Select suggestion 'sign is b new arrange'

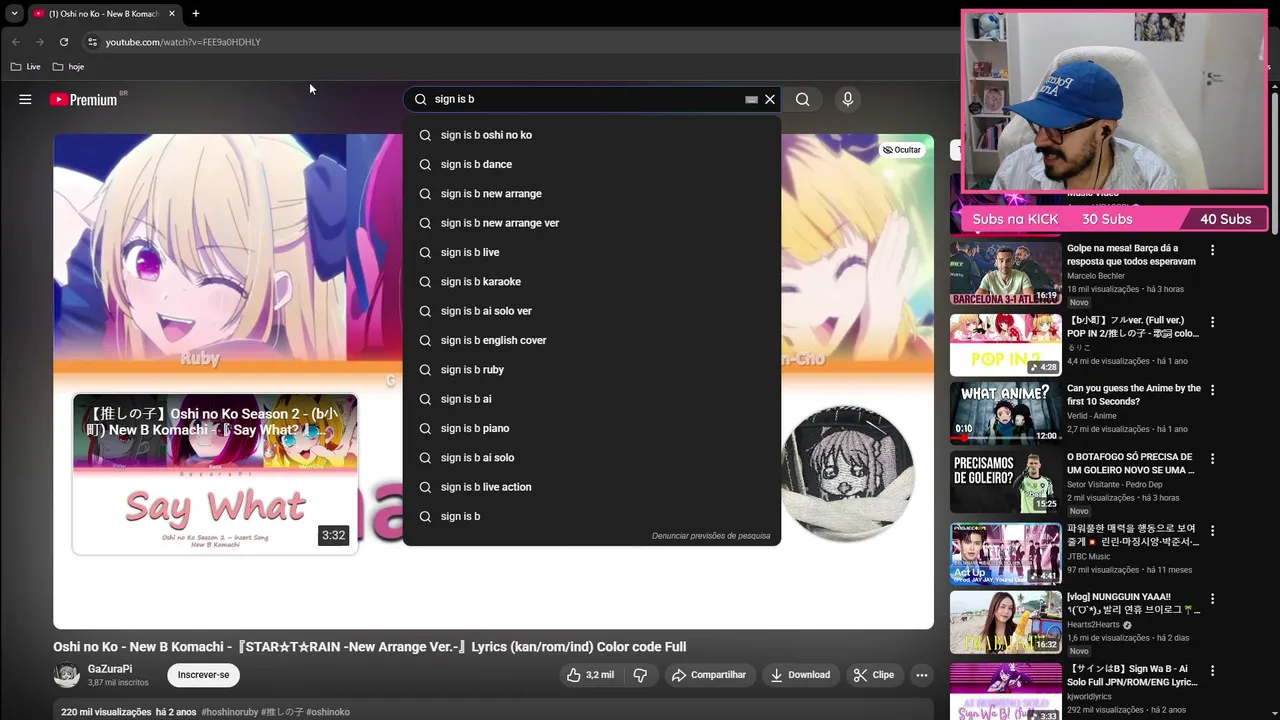click(591, 194)
